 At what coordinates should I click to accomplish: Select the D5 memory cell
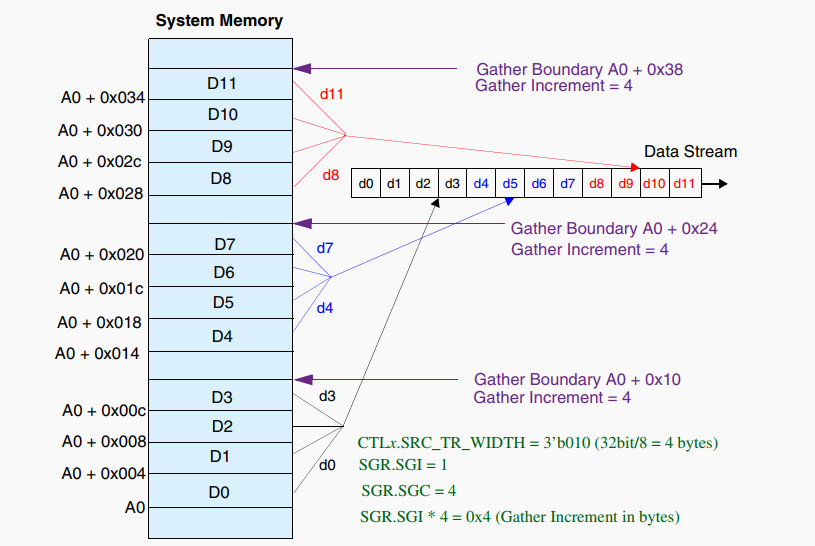tap(220, 303)
